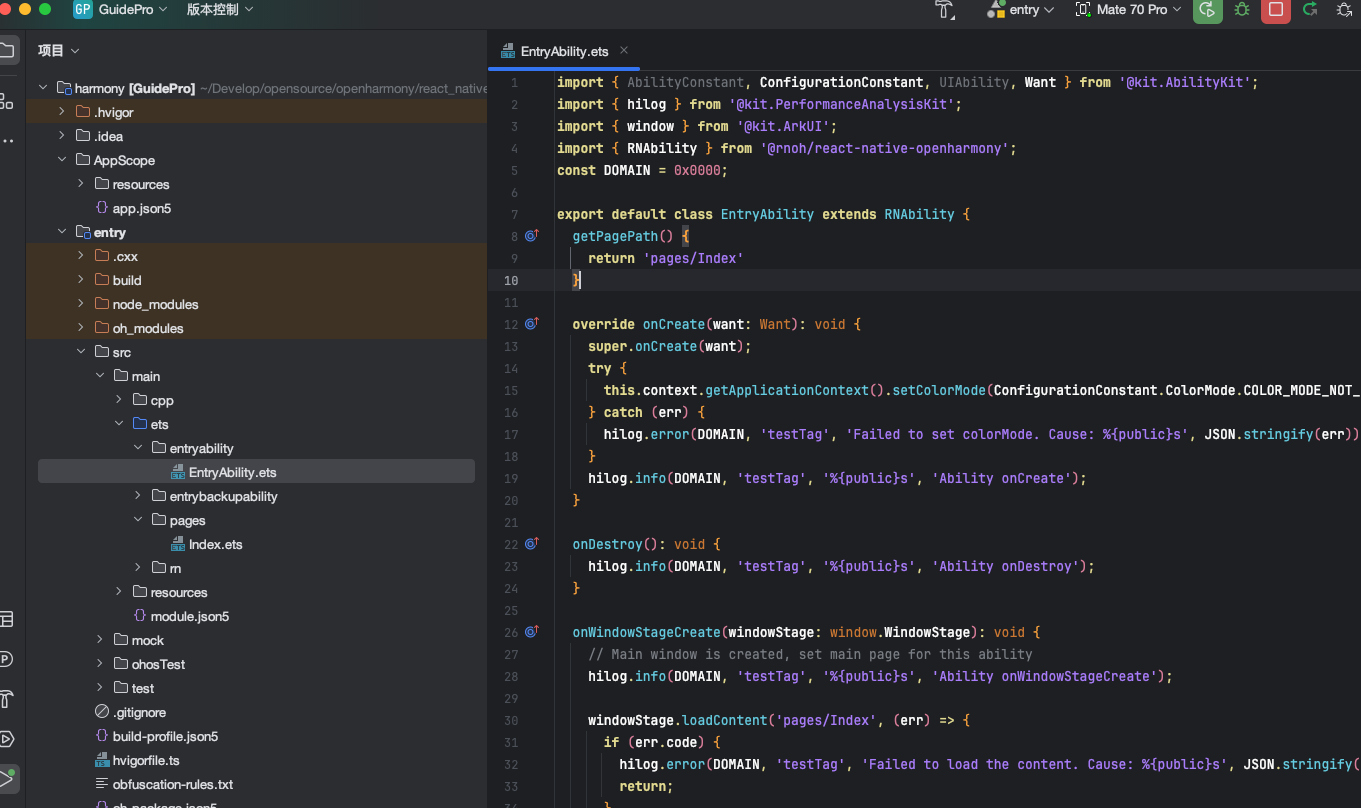Expand the resources folder under AppScope
This screenshot has height=808, width=1361.
point(81,184)
